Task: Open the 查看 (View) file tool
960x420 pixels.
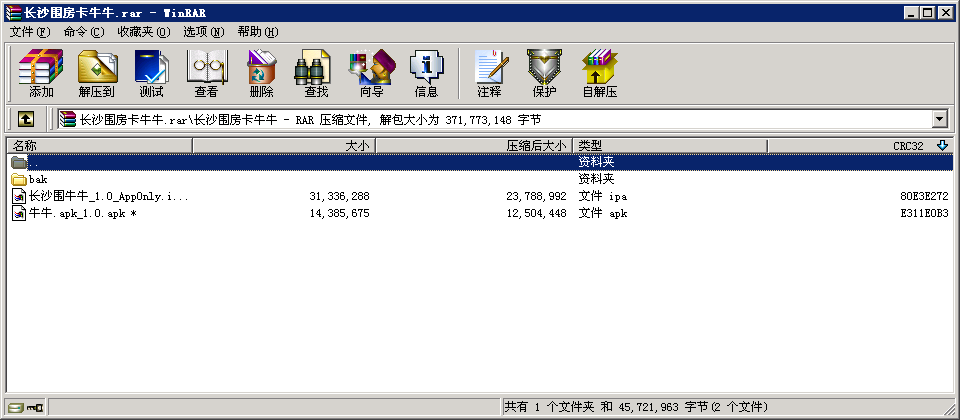Action: click(x=206, y=73)
